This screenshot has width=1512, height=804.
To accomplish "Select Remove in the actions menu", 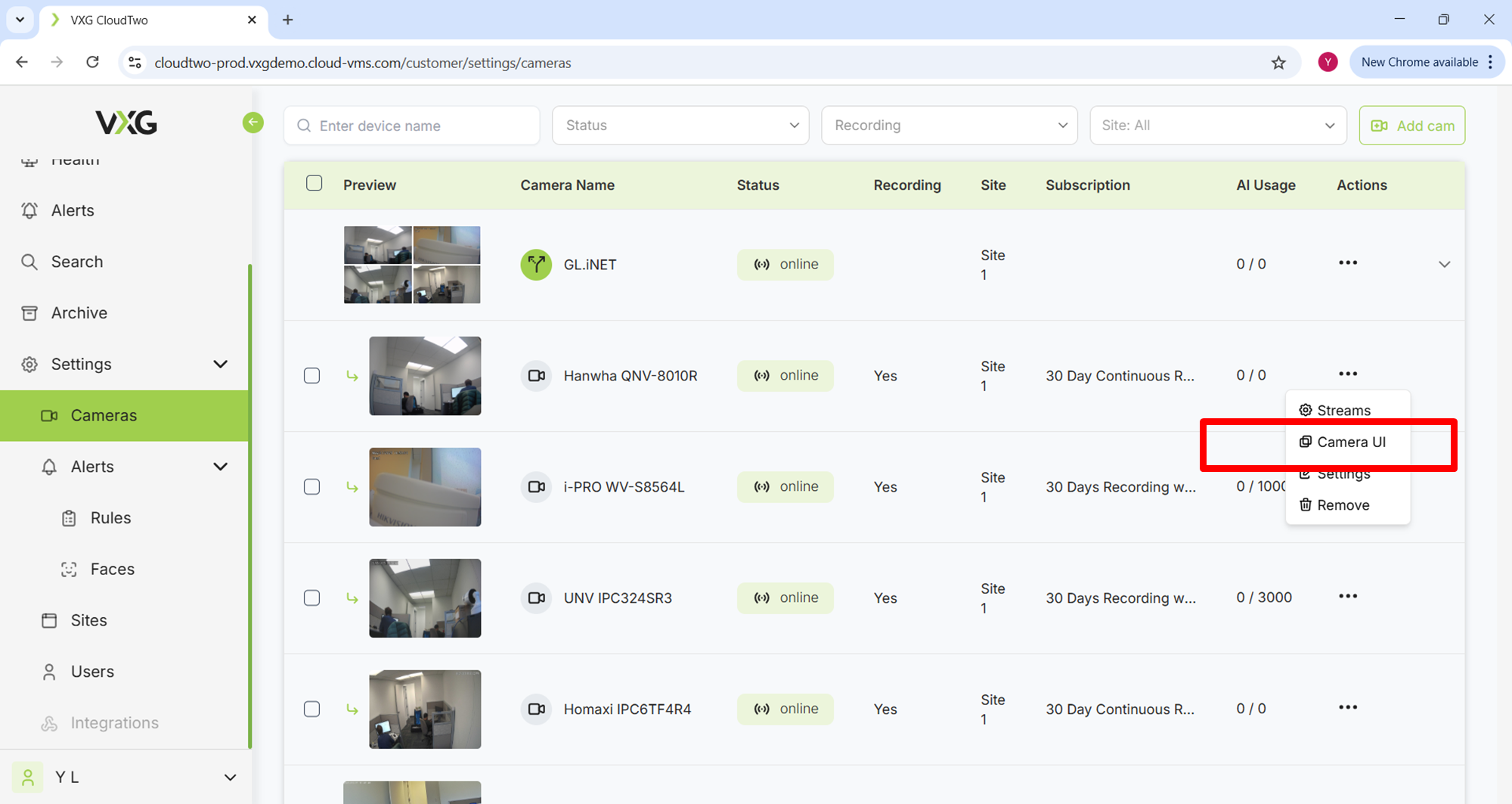I will pyautogui.click(x=1342, y=505).
